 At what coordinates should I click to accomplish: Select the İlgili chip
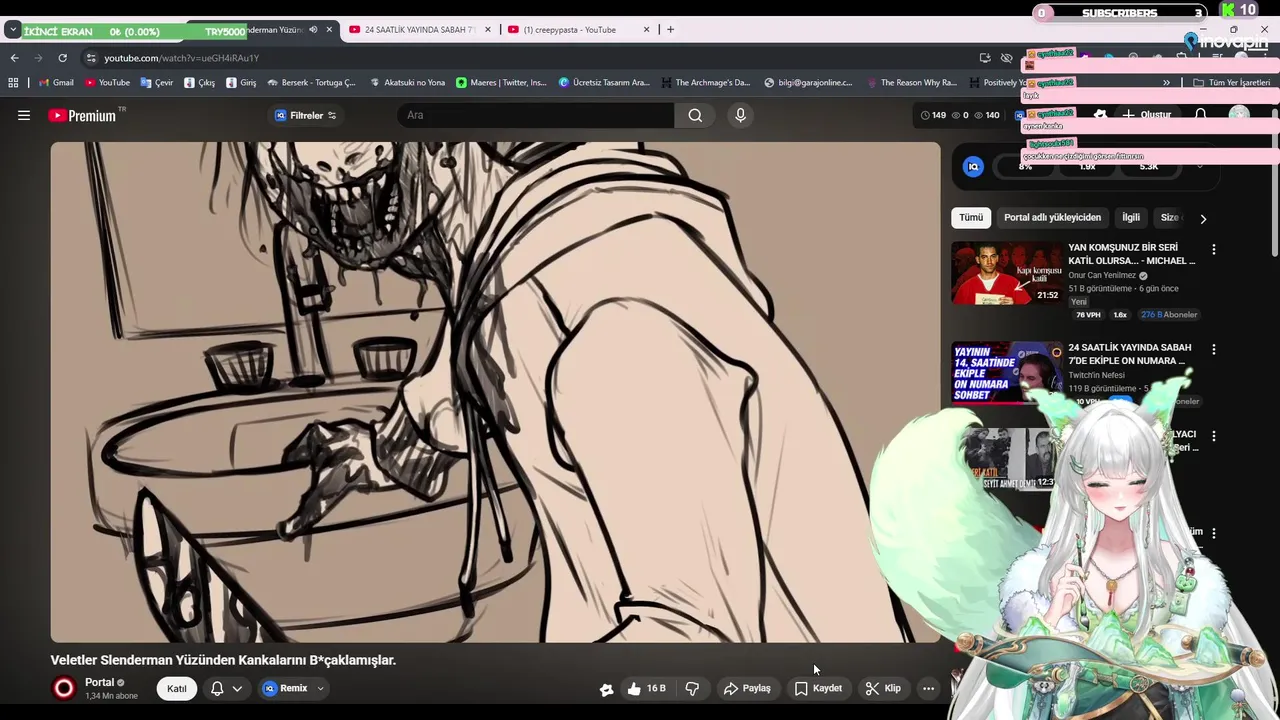pyautogui.click(x=1131, y=217)
